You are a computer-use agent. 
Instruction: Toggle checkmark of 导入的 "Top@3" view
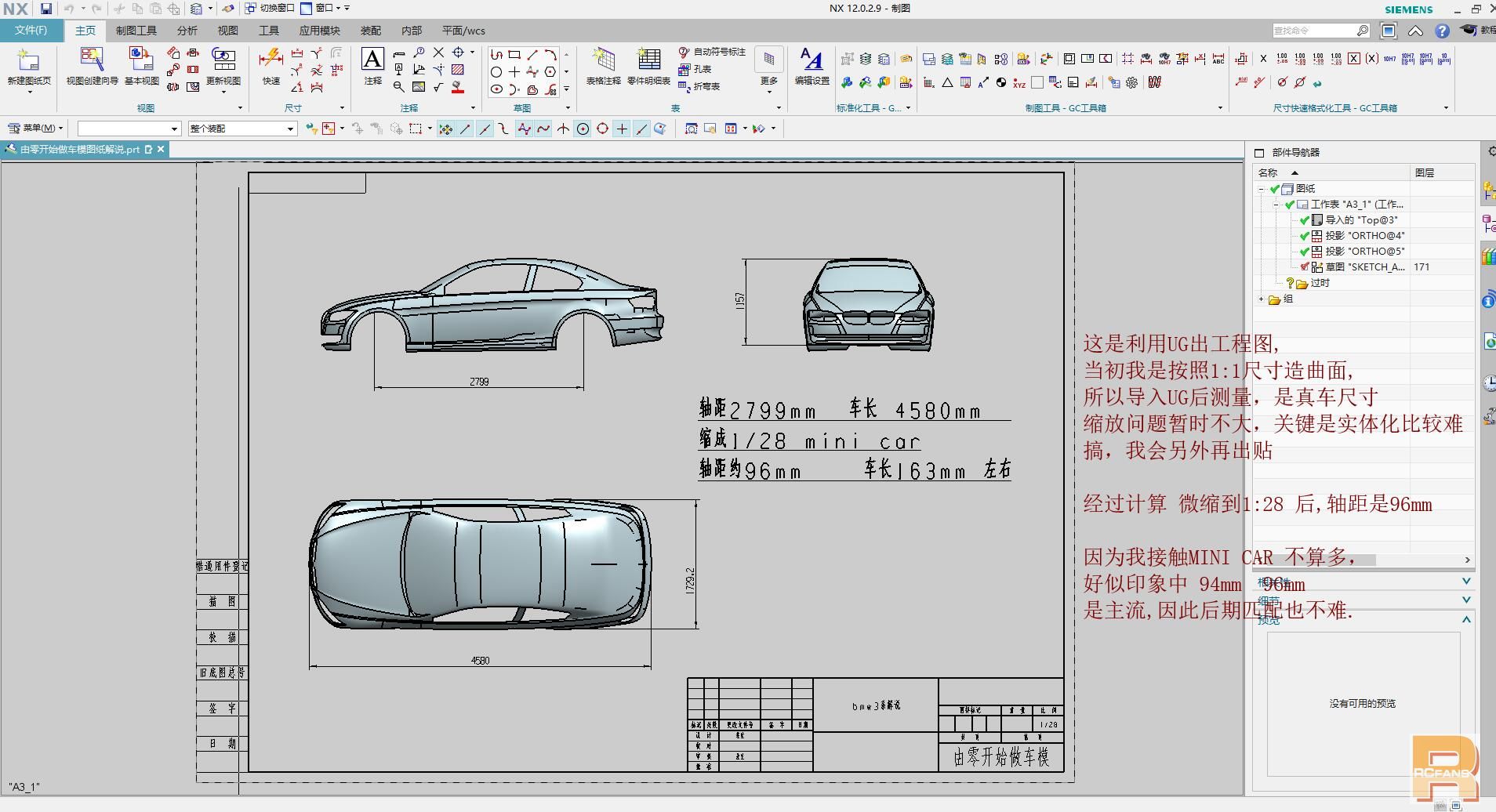(1305, 220)
